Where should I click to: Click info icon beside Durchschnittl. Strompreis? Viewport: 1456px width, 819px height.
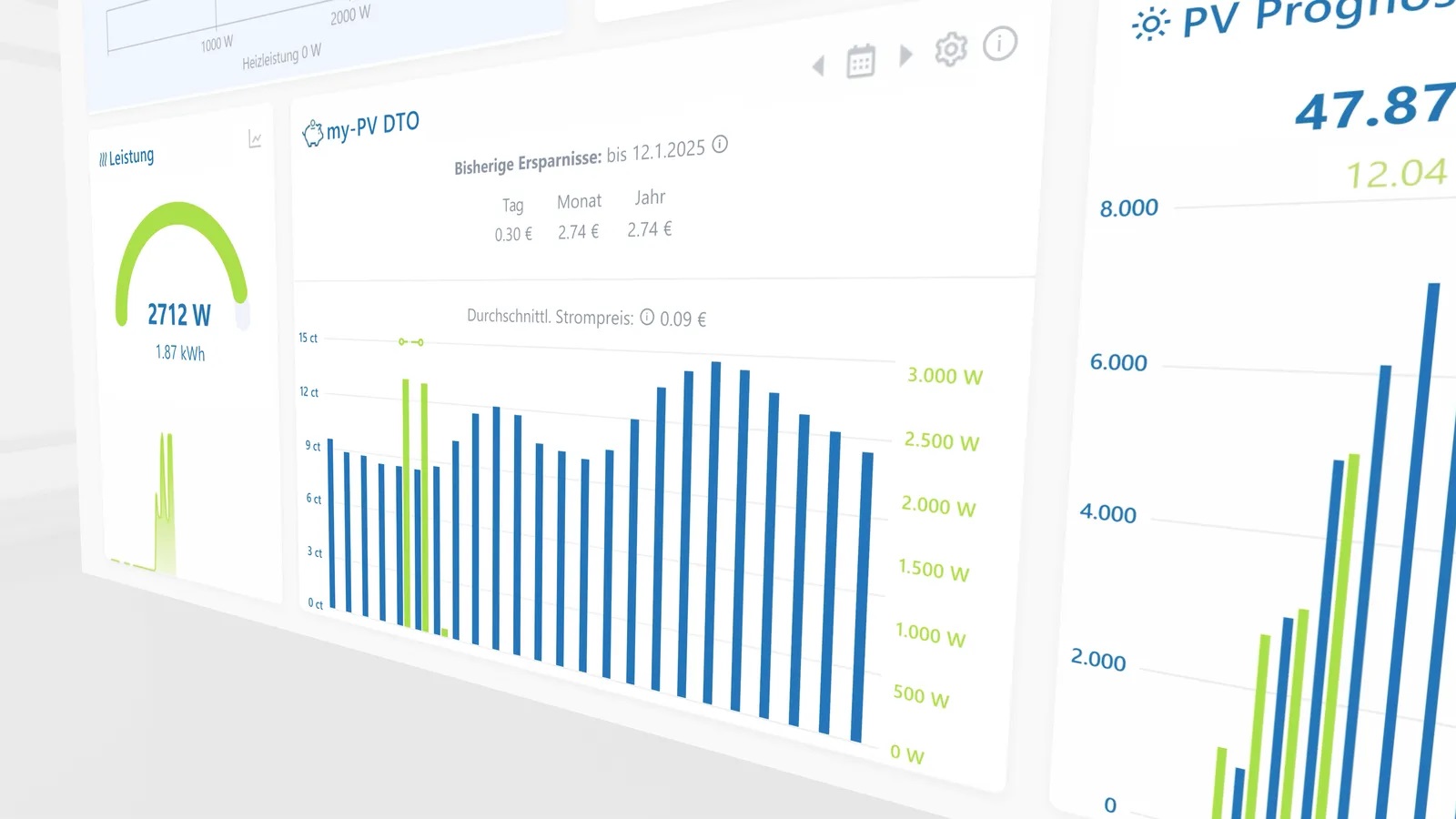(x=647, y=317)
